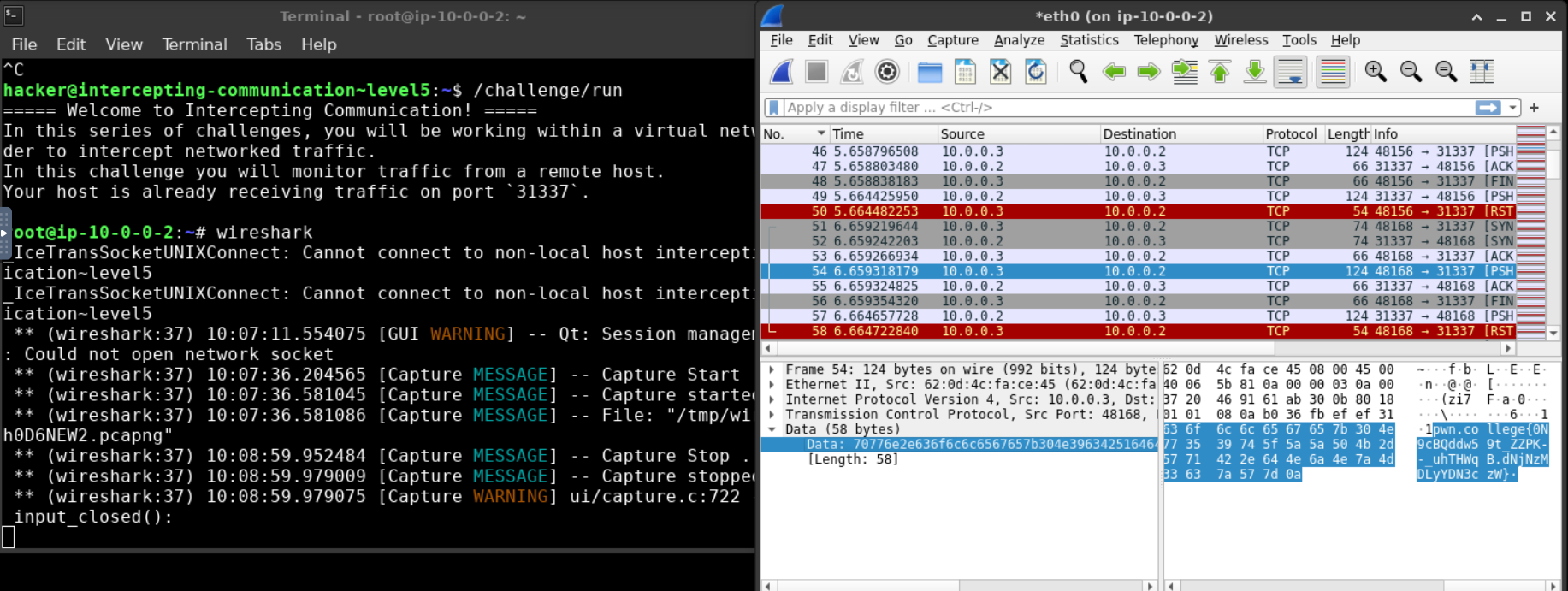Click the stop capture square icon
This screenshot has height=591, width=1568.
(x=817, y=72)
